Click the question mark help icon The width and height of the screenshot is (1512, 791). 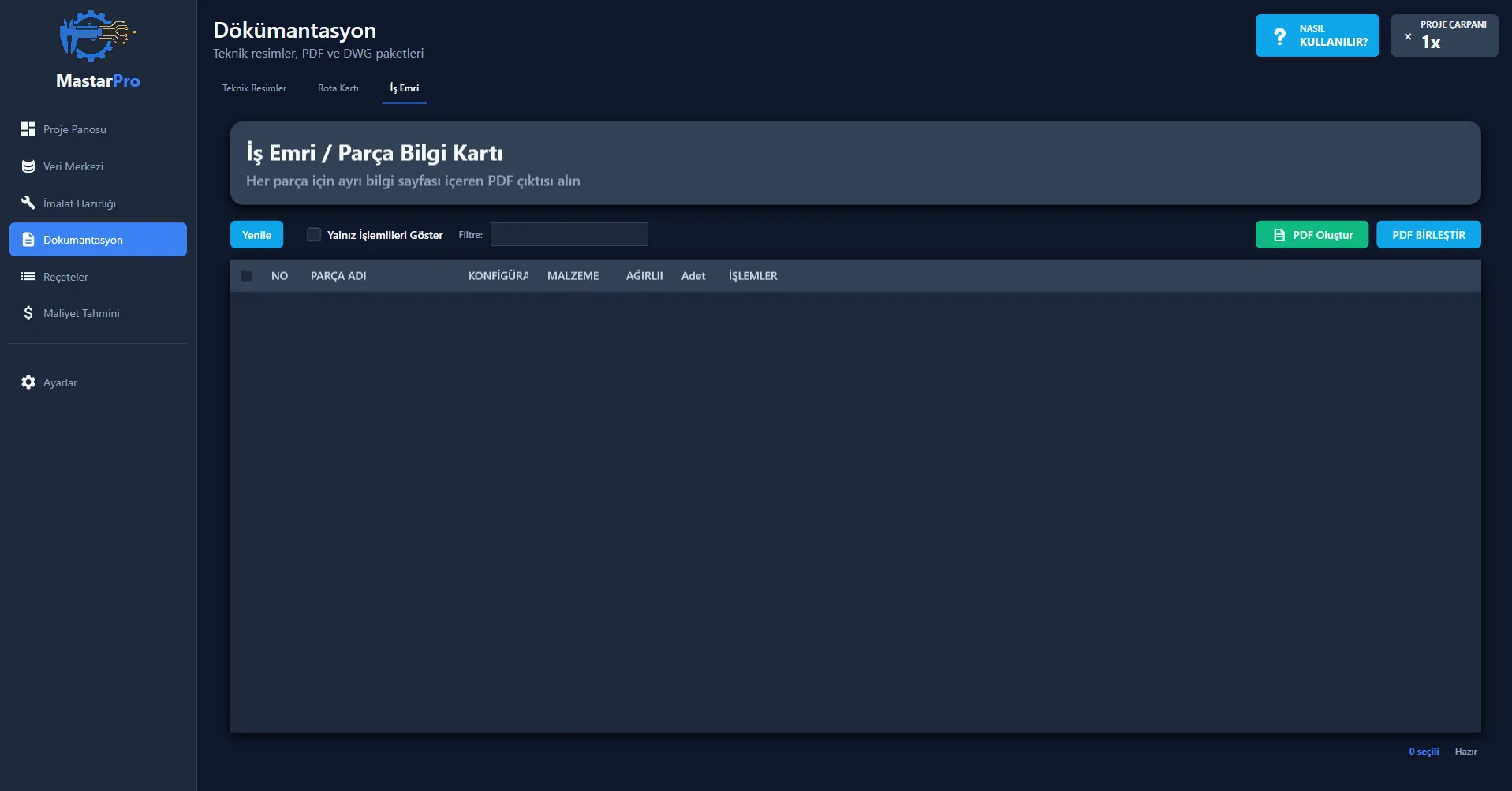(x=1279, y=36)
